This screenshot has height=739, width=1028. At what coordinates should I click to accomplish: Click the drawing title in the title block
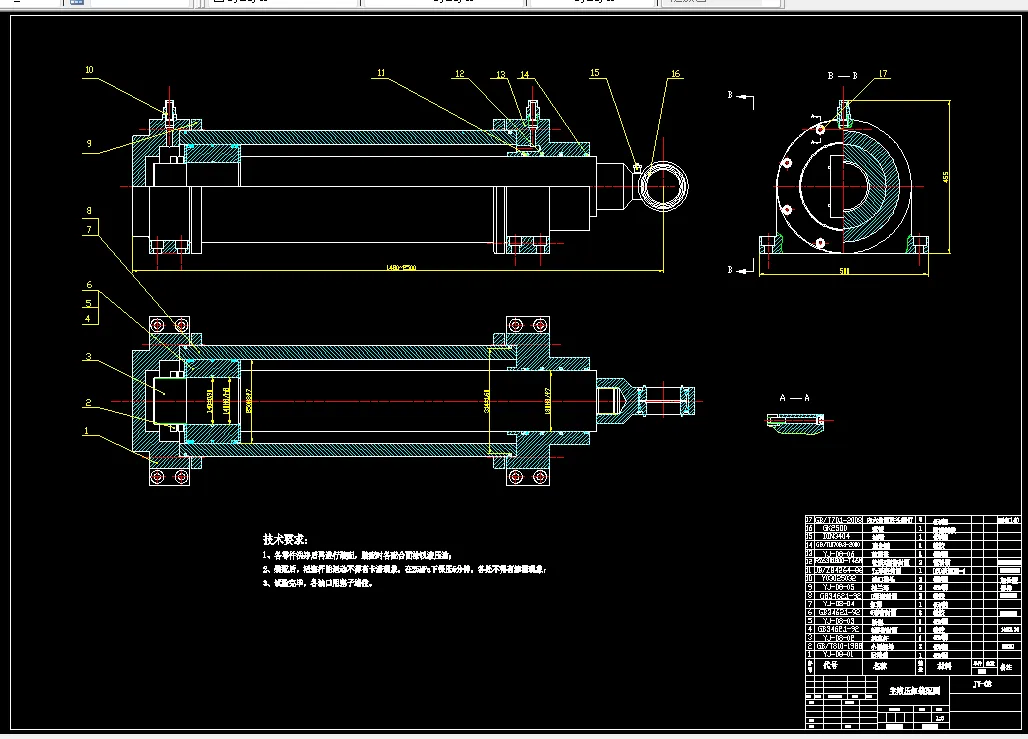tap(914, 690)
